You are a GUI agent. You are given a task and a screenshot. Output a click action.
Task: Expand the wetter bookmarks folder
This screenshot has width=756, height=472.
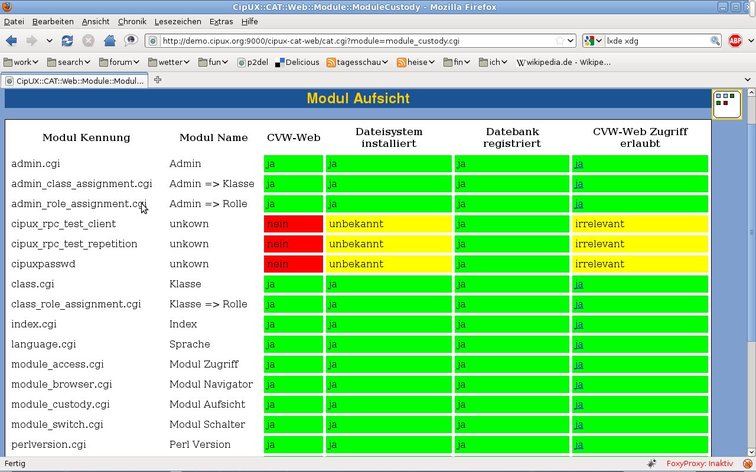coord(169,62)
